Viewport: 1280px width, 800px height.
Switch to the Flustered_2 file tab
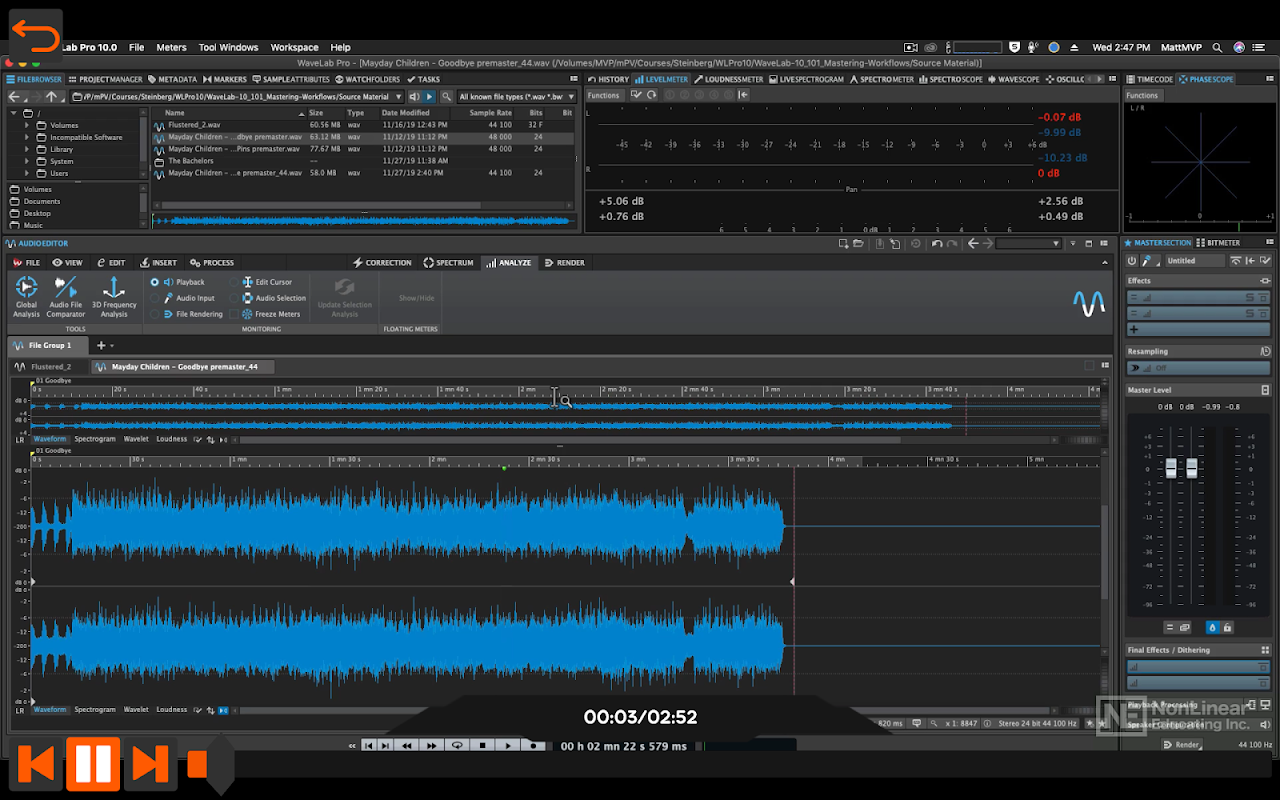[50, 367]
